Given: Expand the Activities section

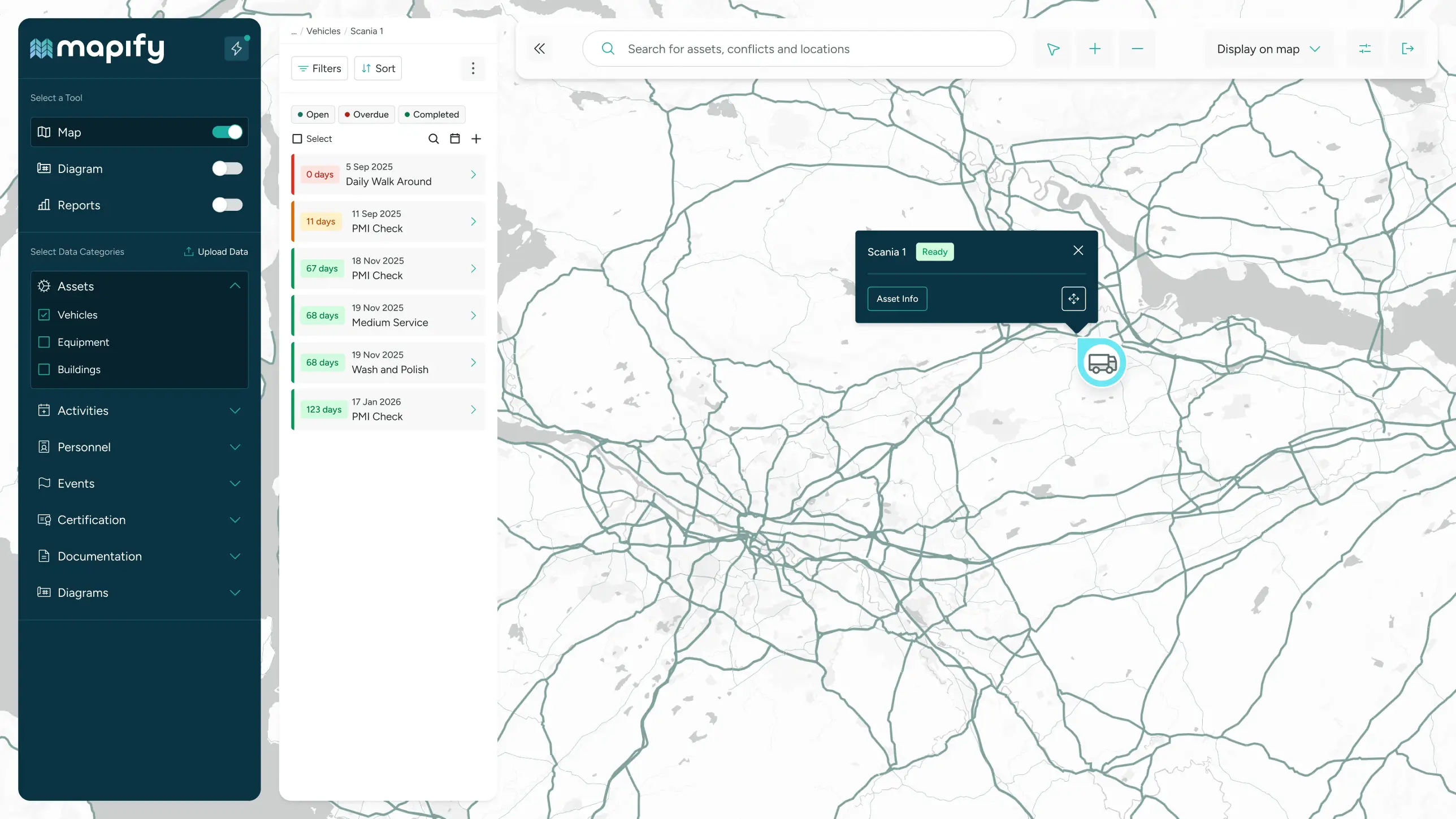Looking at the screenshot, I should 235,410.
